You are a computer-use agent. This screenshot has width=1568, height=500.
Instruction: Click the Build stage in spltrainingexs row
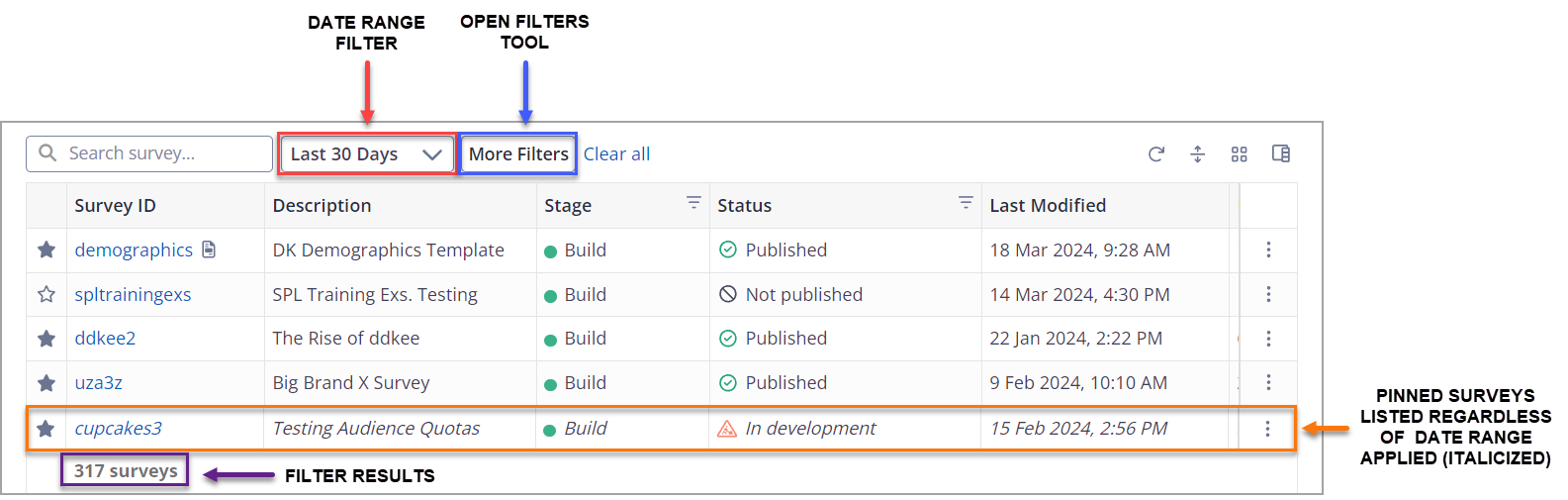point(576,295)
